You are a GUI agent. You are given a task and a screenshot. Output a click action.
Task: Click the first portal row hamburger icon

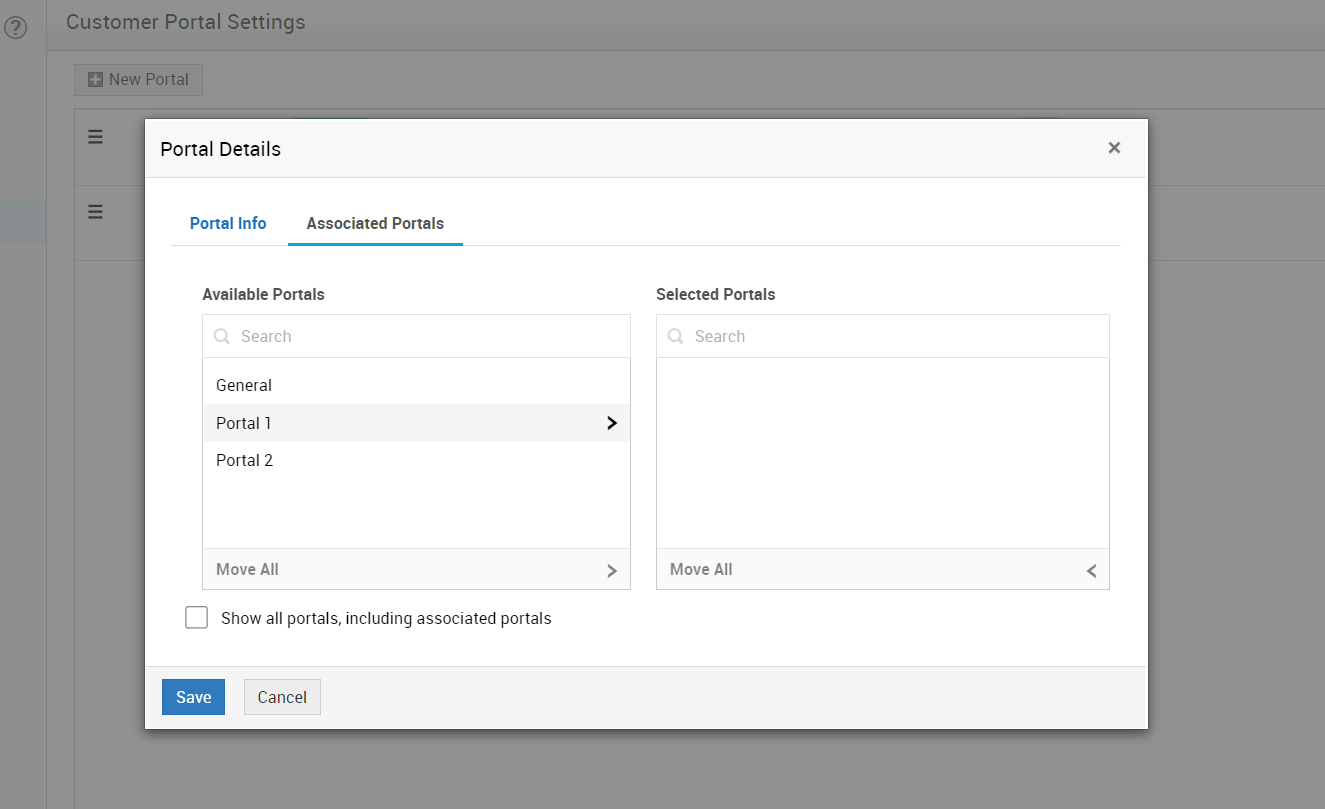click(95, 137)
